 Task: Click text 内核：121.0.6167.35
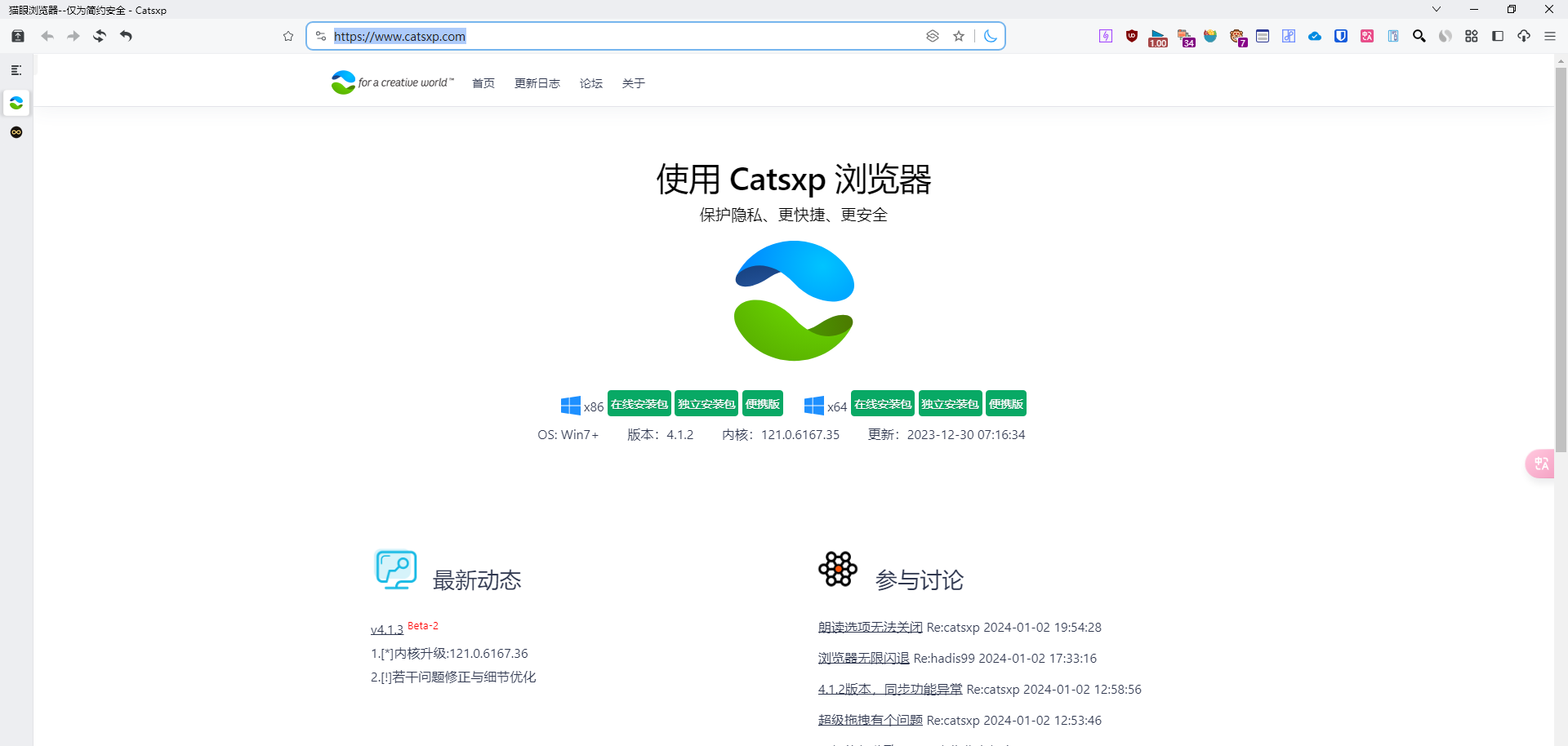click(x=781, y=435)
